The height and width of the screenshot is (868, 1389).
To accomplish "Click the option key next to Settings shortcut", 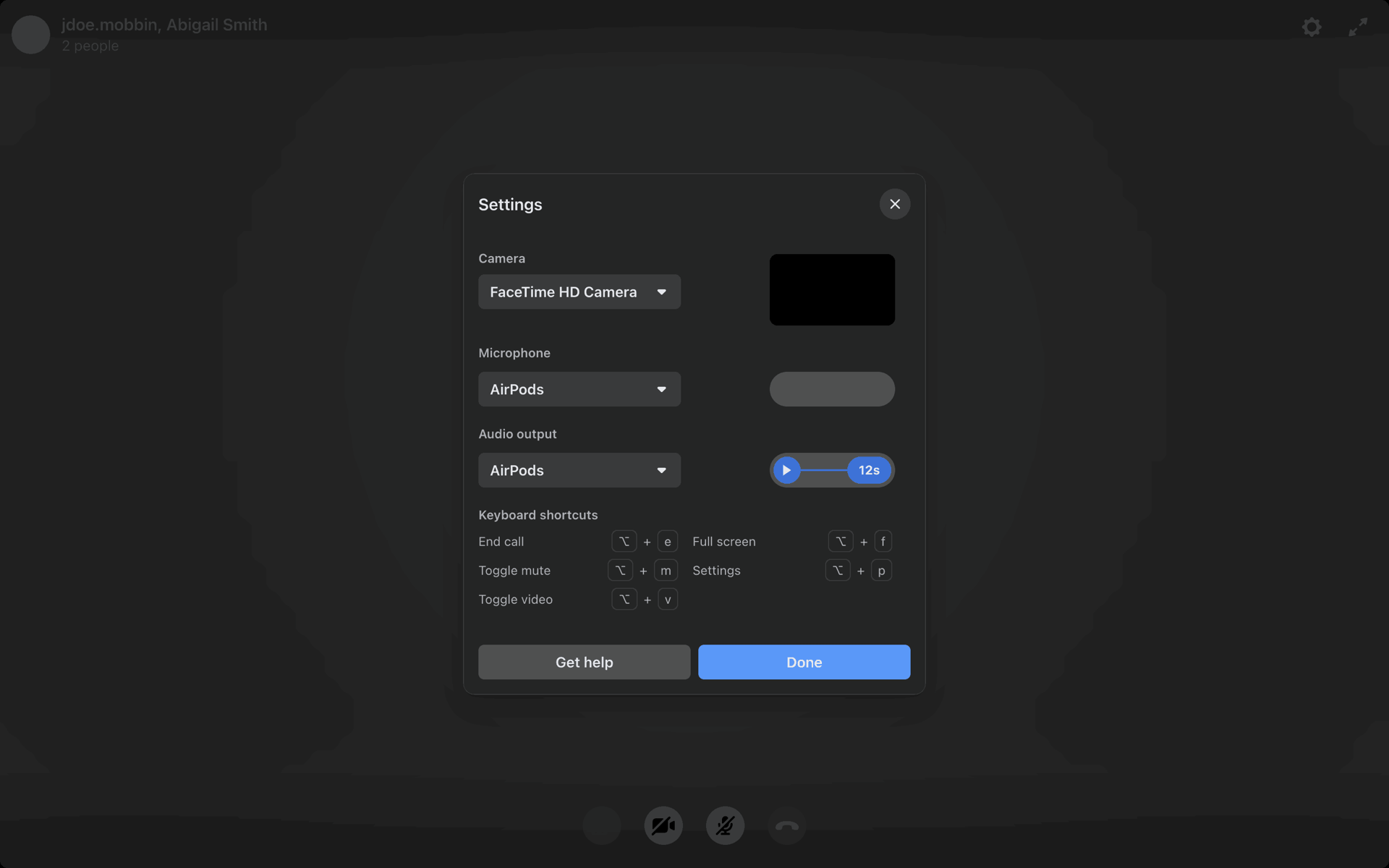I will pos(838,570).
